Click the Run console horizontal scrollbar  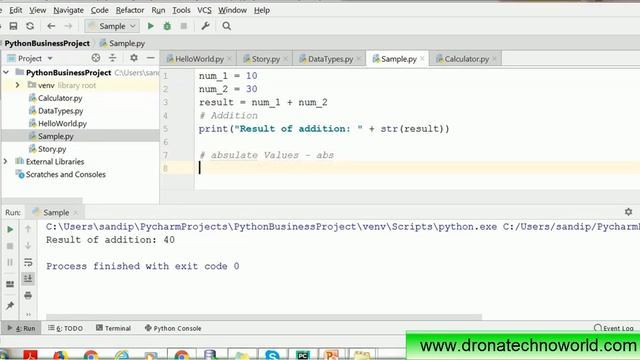[x=264, y=317]
